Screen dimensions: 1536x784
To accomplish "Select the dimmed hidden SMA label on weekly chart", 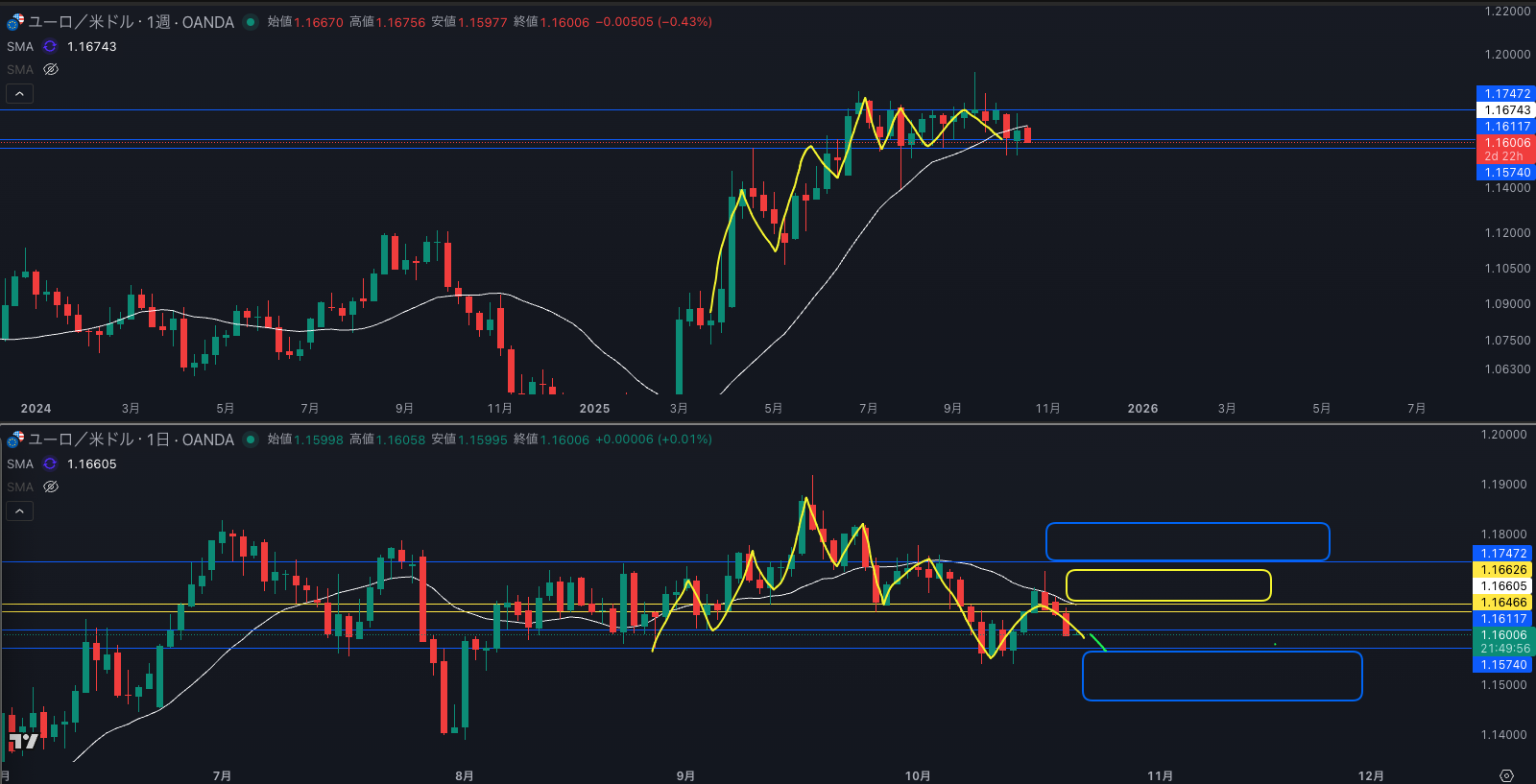I will [x=20, y=69].
